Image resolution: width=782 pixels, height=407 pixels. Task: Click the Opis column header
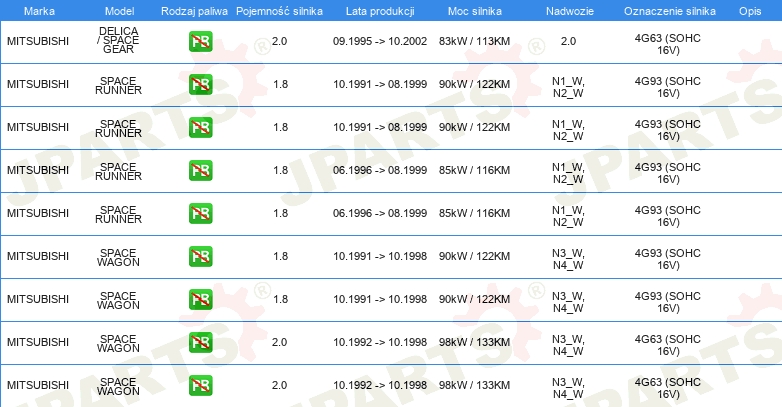750,11
